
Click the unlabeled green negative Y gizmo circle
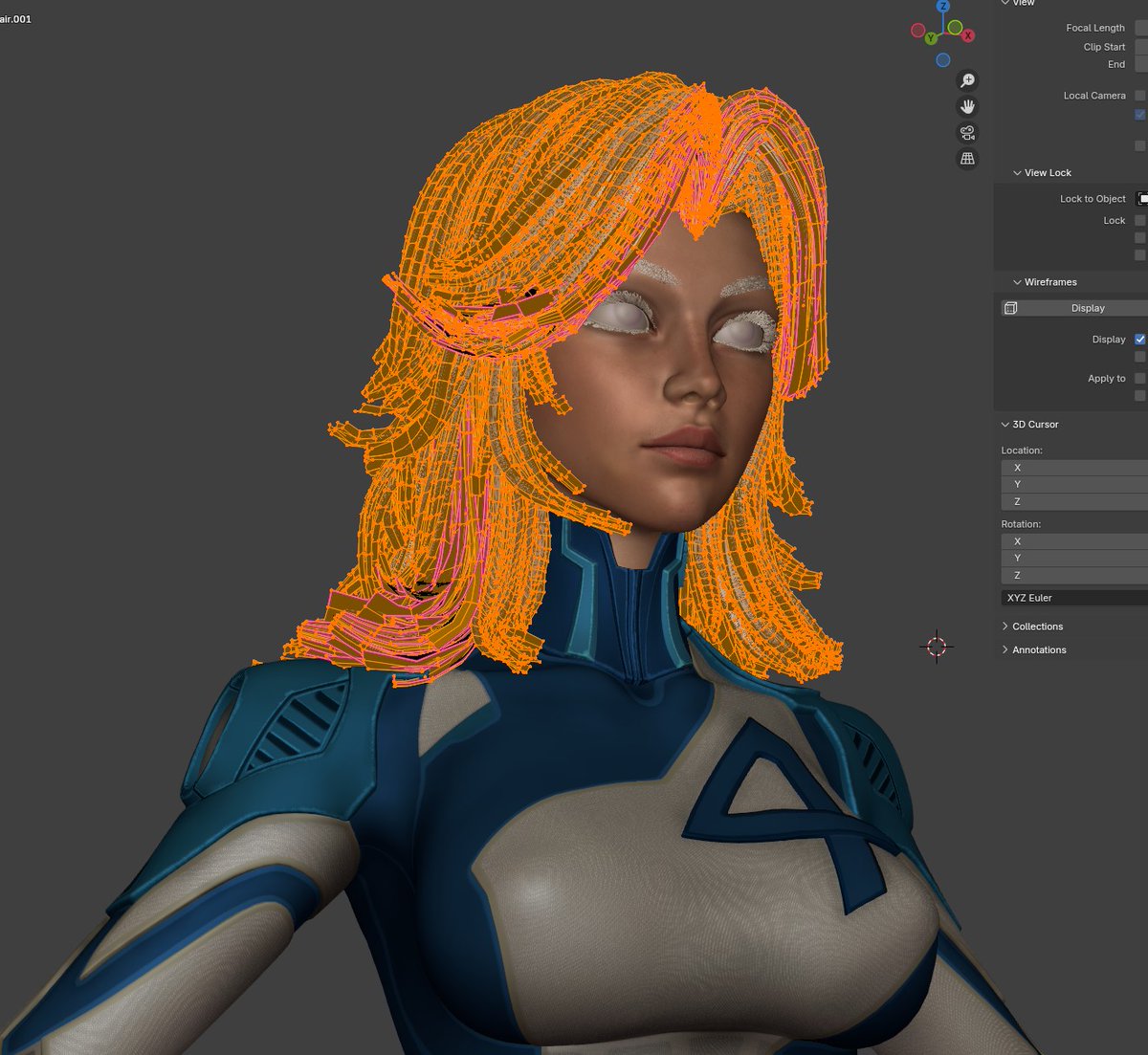pyautogui.click(x=955, y=27)
